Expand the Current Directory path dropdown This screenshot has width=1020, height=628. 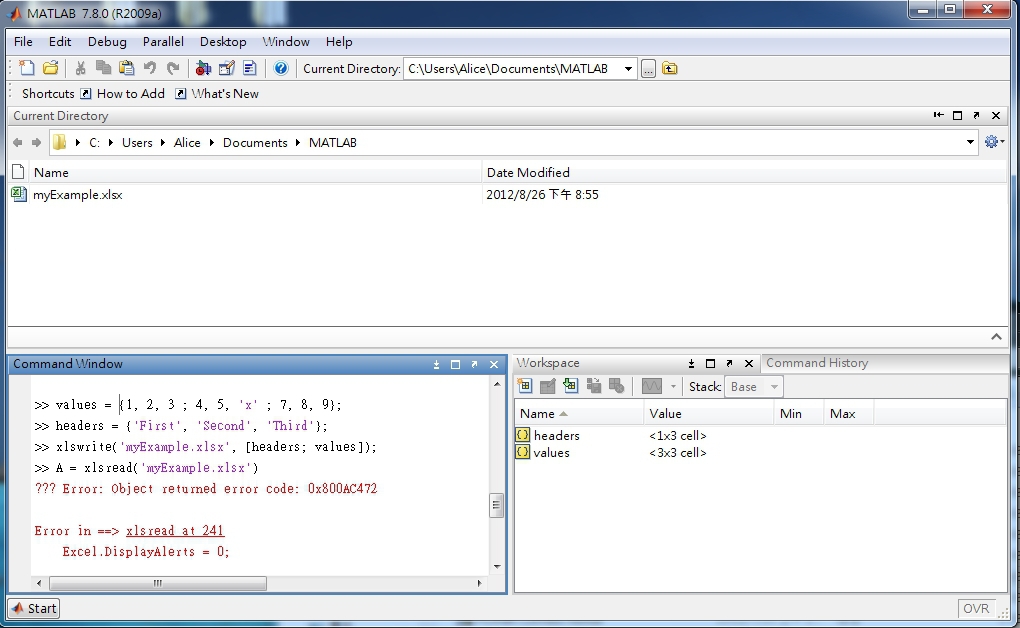[x=628, y=68]
